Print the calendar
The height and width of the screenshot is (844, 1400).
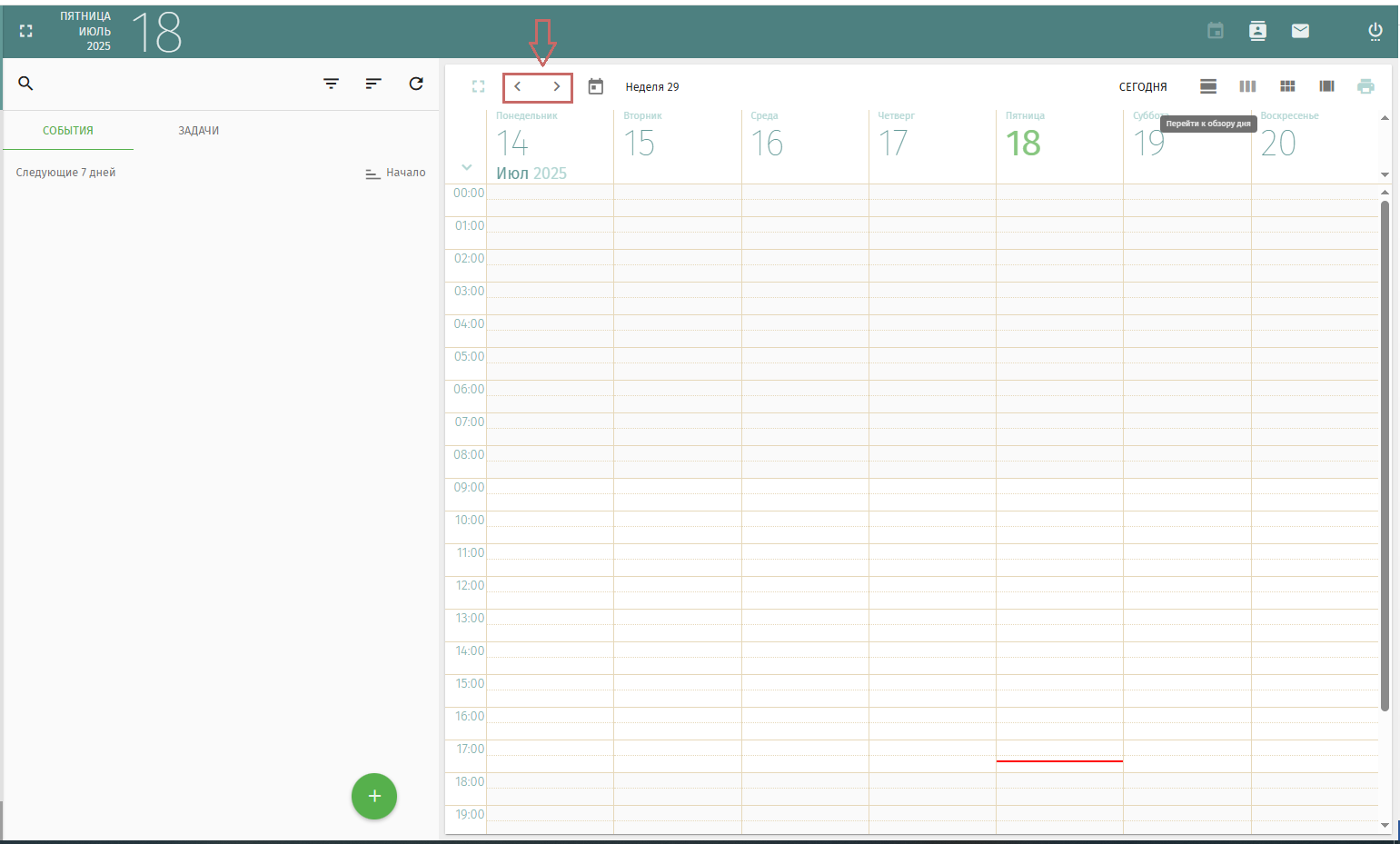coord(1365,86)
